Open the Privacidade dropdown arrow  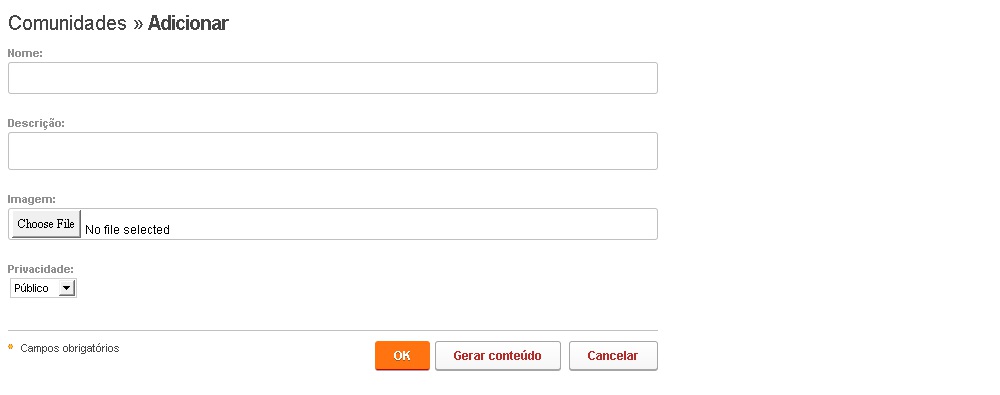(x=66, y=288)
